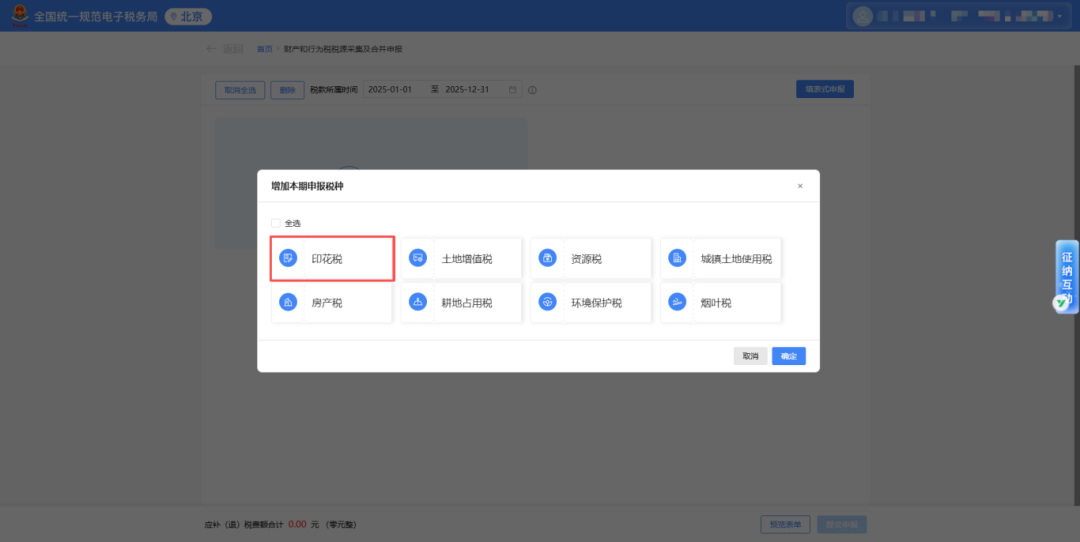The image size is (1080, 542).
Task: Expand the user account dropdown arrow
Action: click(x=1060, y=17)
